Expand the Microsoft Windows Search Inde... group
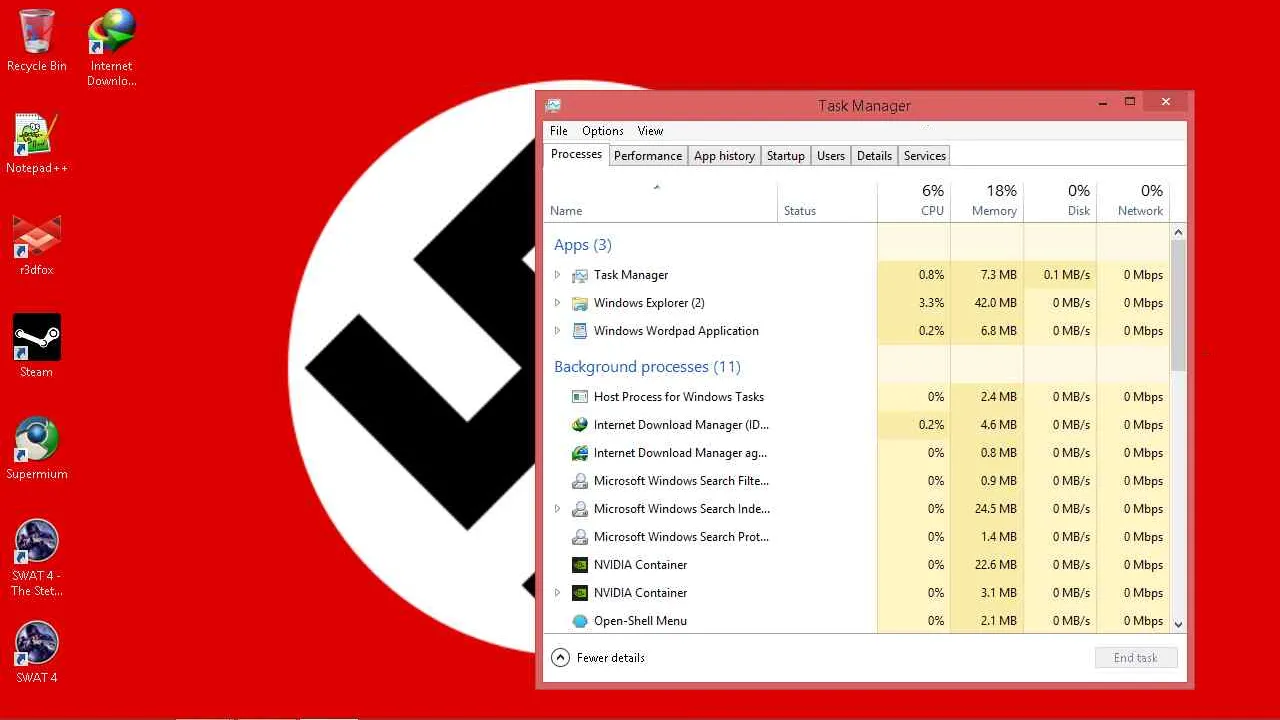 (558, 509)
